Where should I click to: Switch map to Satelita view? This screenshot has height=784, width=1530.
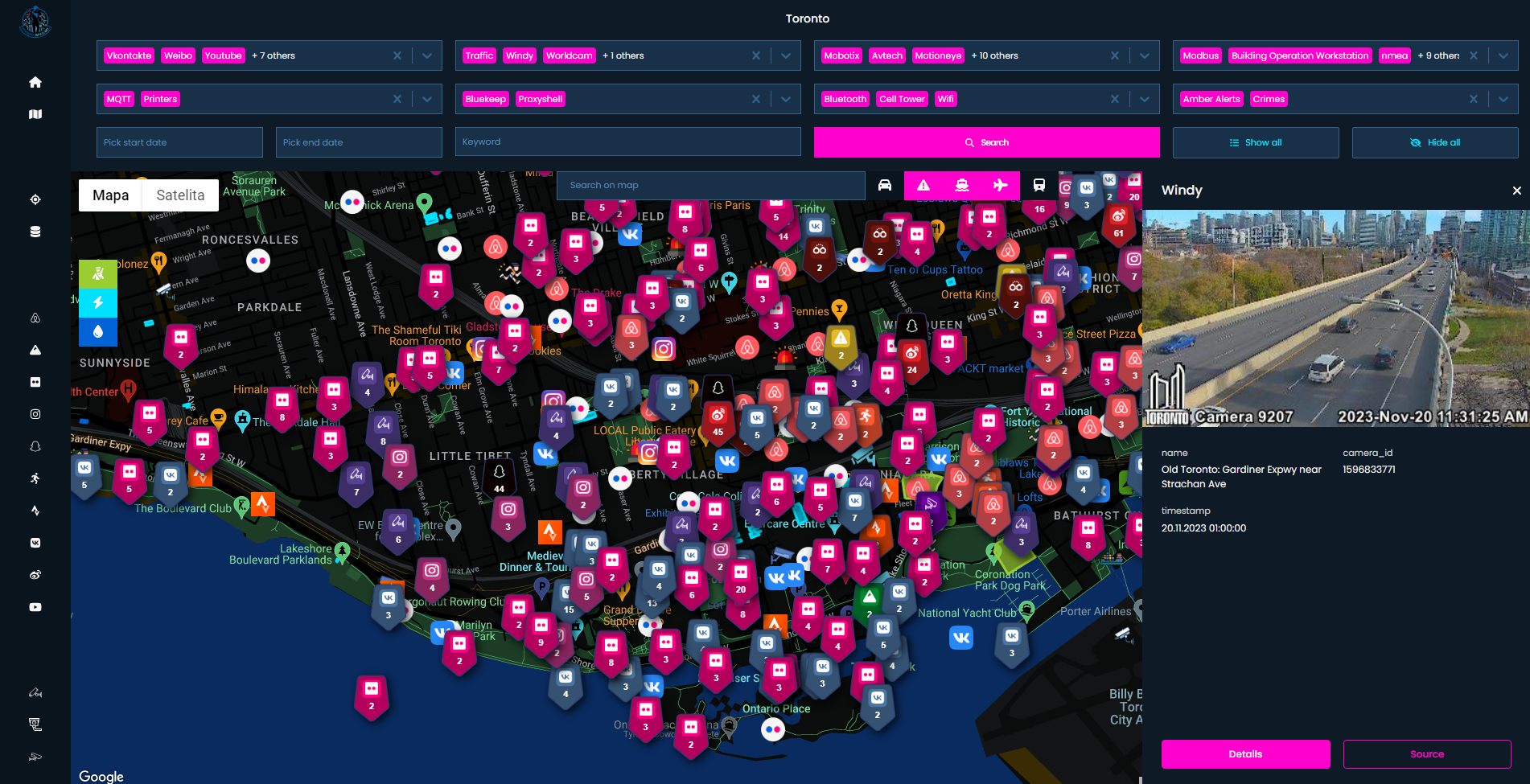(180, 195)
